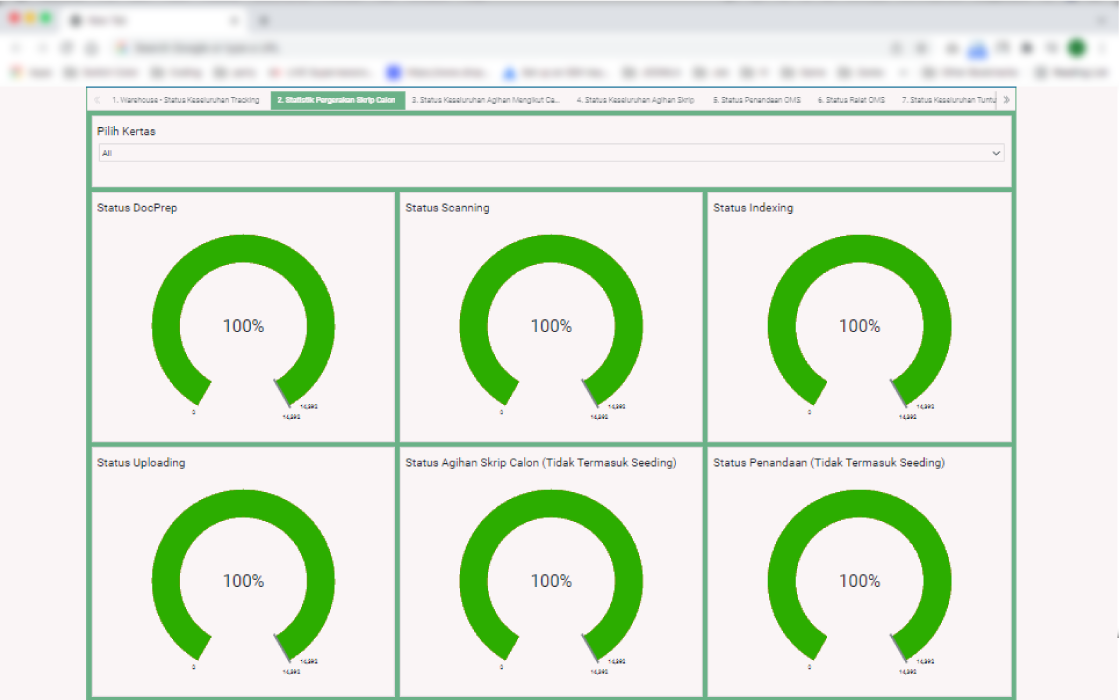Viewport: 1119px width, 700px height.
Task: Go to tab 6 Status Ralat OMS
Action: [x=850, y=100]
